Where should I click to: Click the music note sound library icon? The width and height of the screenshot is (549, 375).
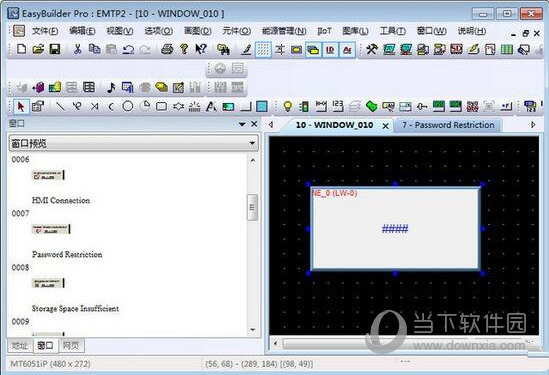(x=111, y=87)
